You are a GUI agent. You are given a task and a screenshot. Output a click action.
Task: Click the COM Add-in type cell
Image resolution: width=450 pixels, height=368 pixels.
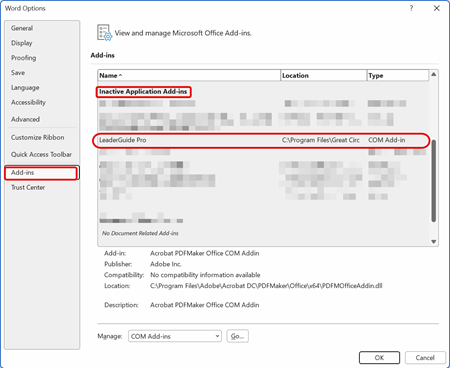[387, 140]
